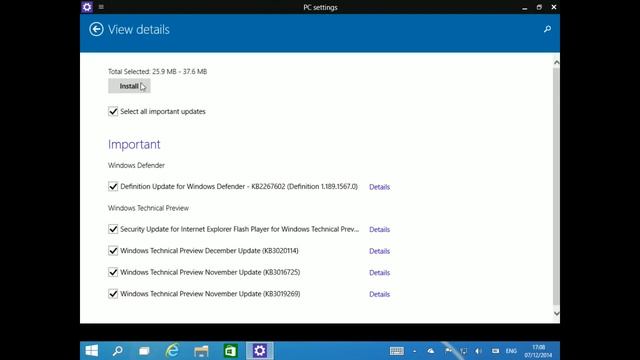Uncheck November Update KB3016725 checkbox

(x=113, y=272)
